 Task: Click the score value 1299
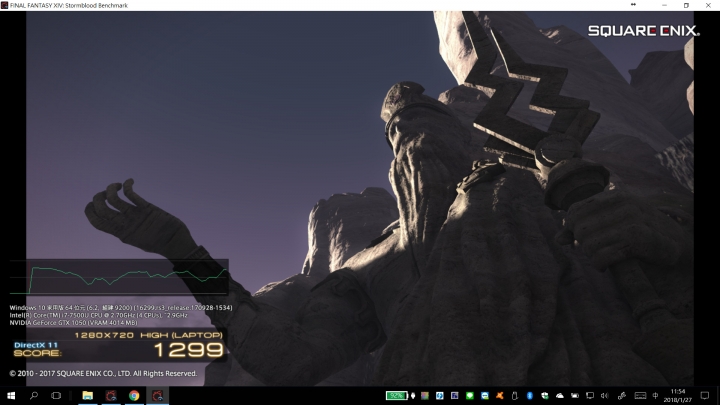[x=189, y=350]
